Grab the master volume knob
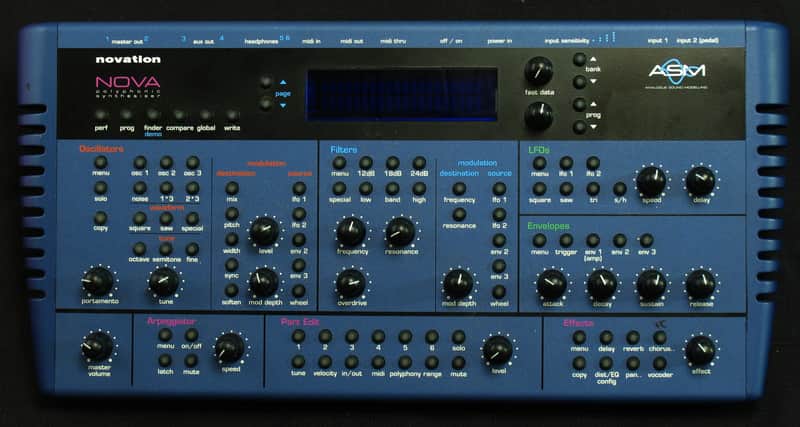This screenshot has height=427, width=800. pyautogui.click(x=97, y=346)
